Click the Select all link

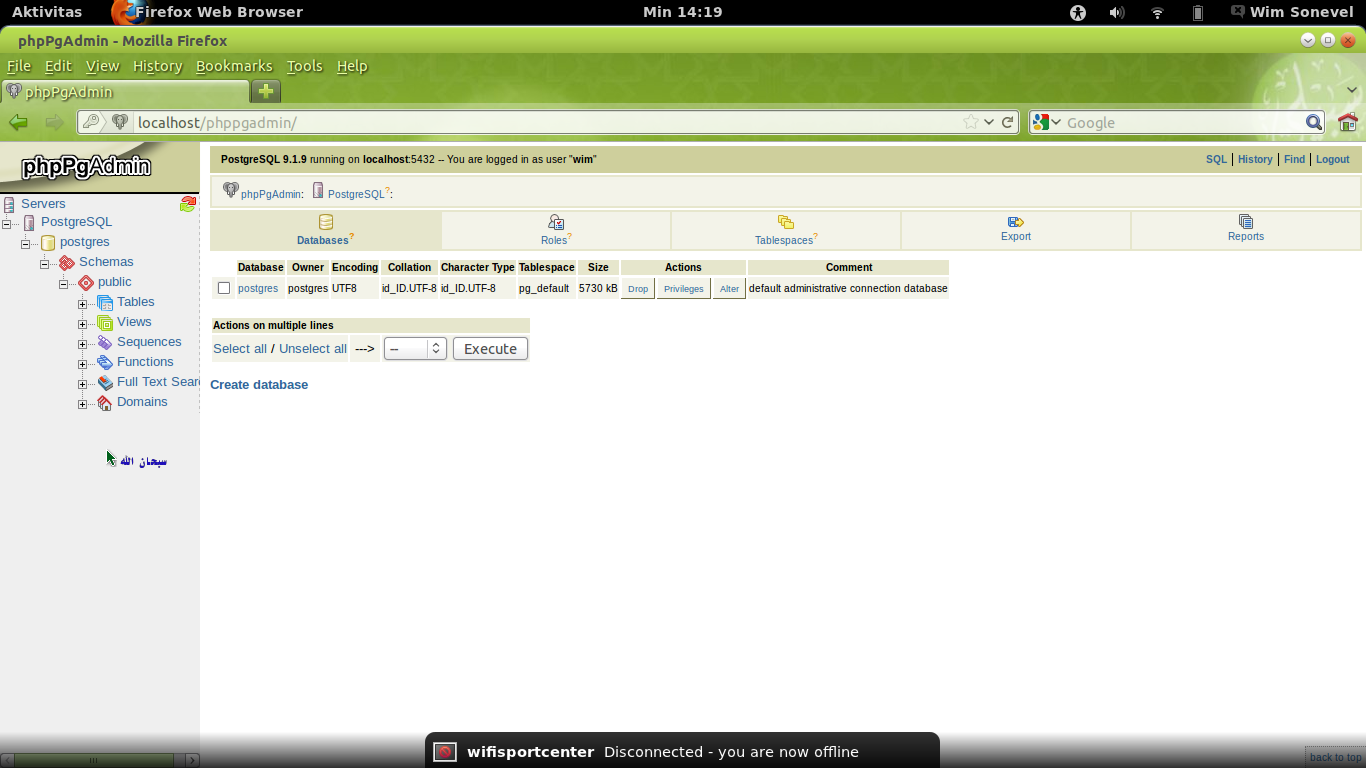point(240,348)
